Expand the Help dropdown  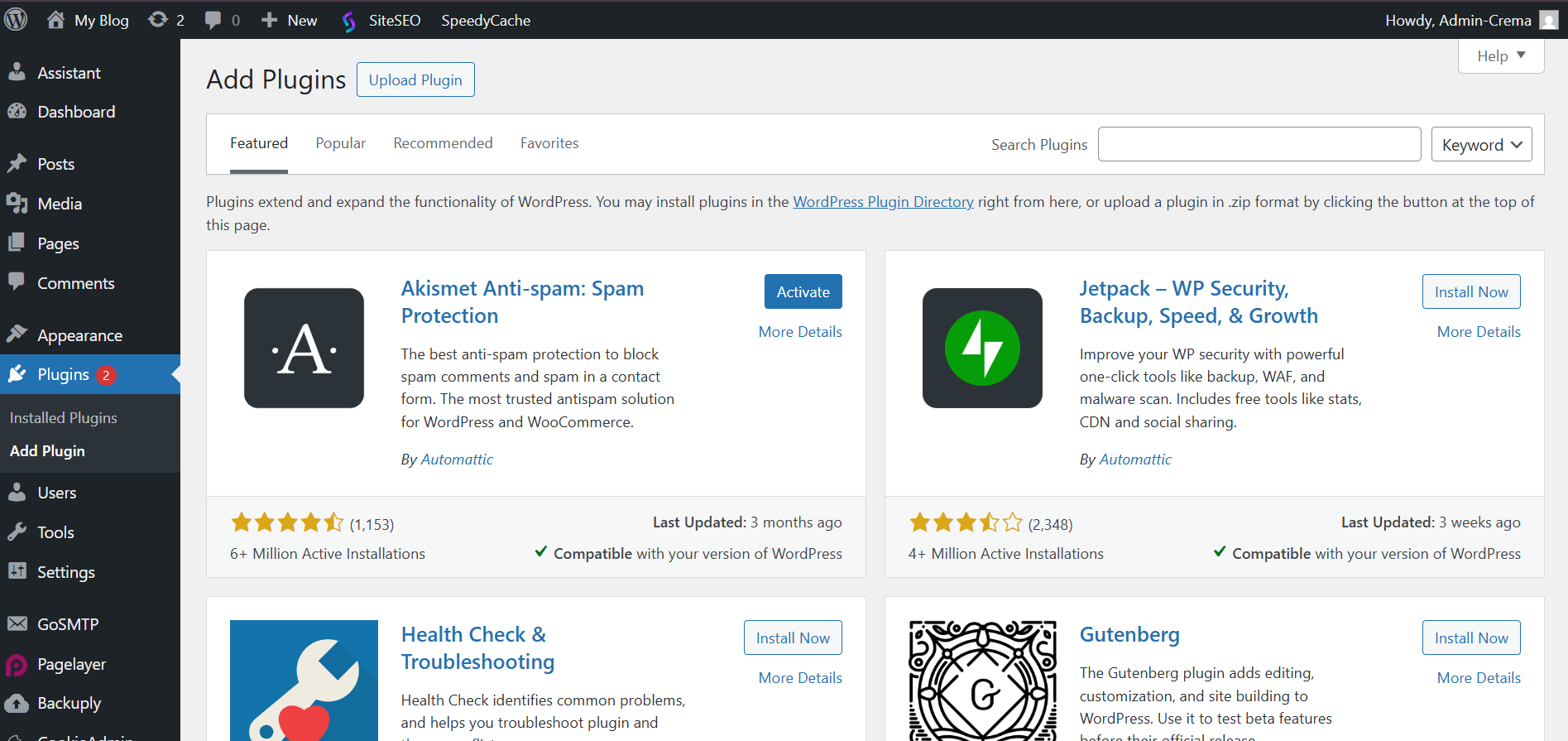tap(1501, 55)
